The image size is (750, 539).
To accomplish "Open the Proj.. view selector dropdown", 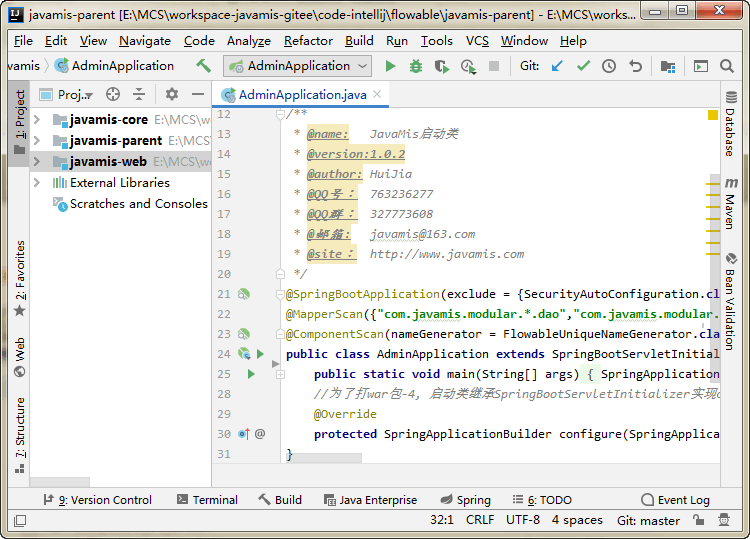I will (x=66, y=95).
